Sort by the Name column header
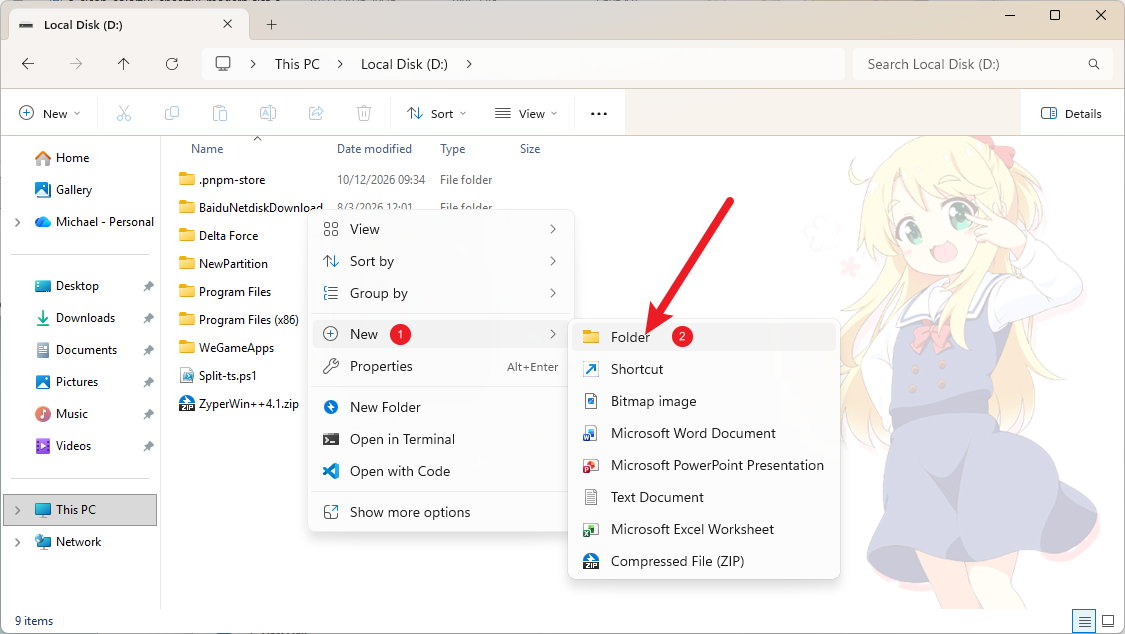The image size is (1125, 634). 207,149
